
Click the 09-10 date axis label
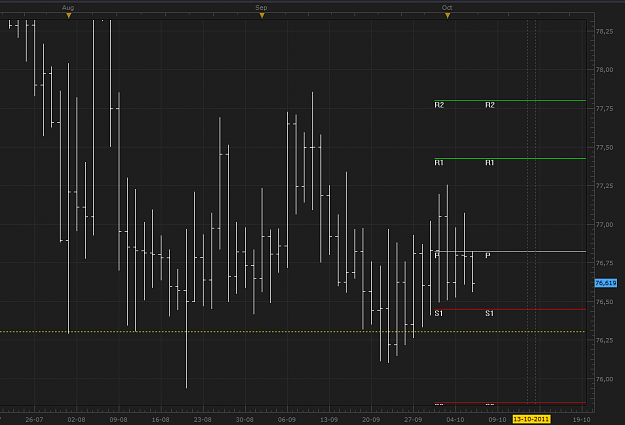click(x=497, y=419)
